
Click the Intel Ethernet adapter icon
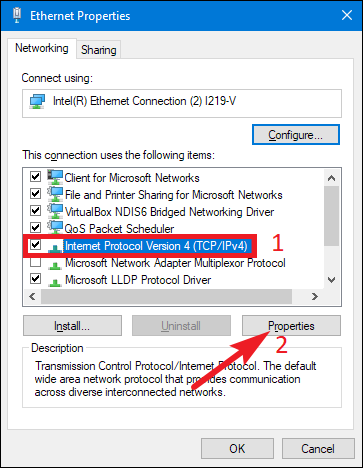(37, 101)
